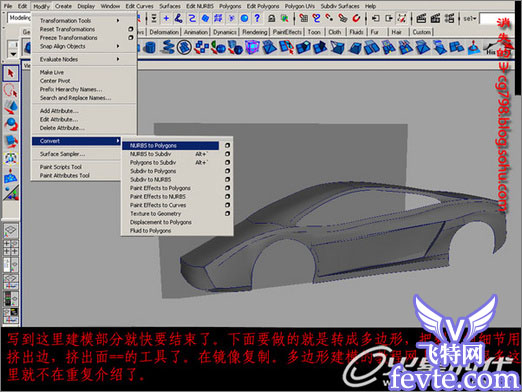Choose NURBS to Polygons
The width and height of the screenshot is (522, 392).
[153, 146]
